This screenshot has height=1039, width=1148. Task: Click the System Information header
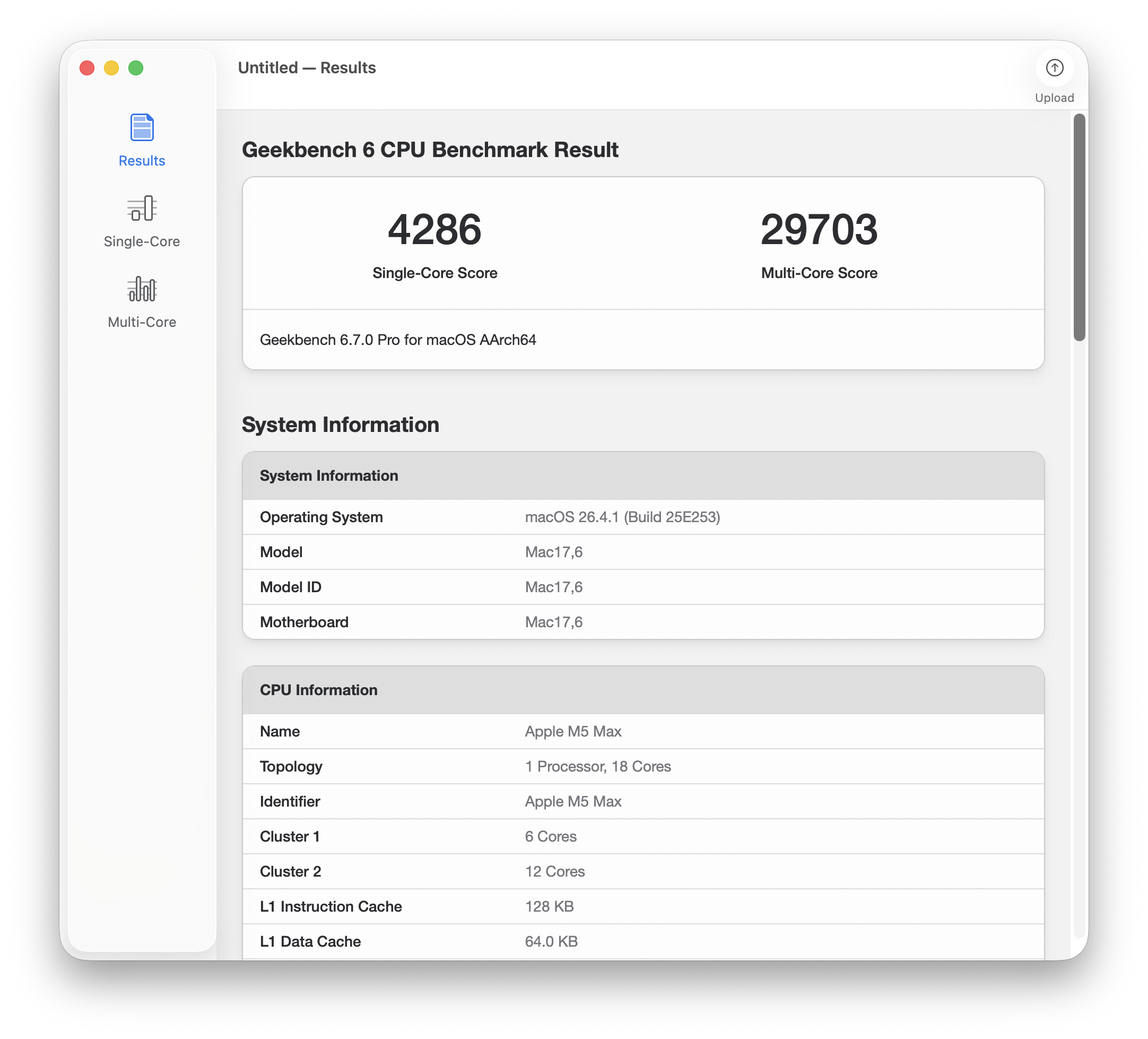329,475
